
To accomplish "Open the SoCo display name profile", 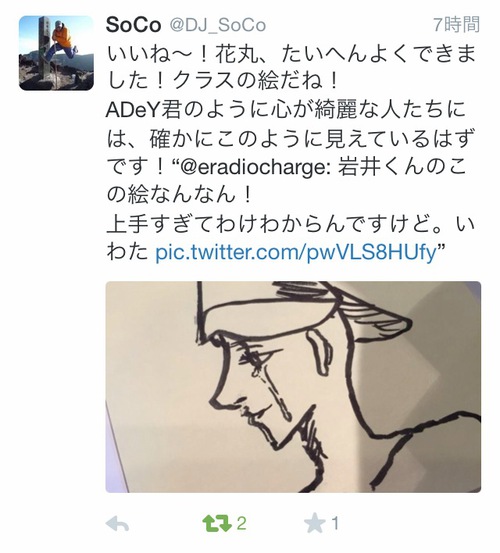I will coord(133,25).
